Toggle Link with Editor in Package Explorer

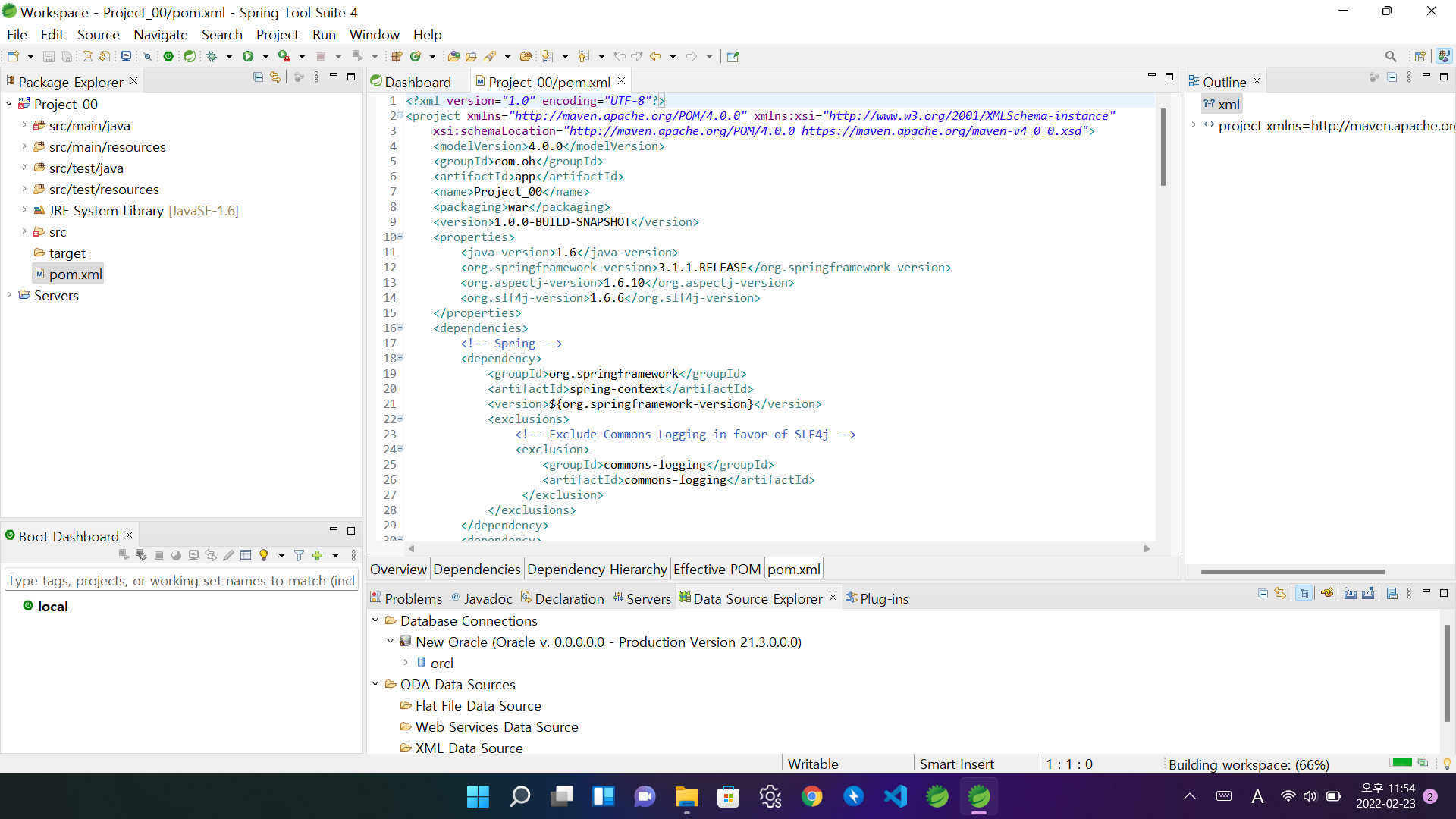pyautogui.click(x=275, y=77)
